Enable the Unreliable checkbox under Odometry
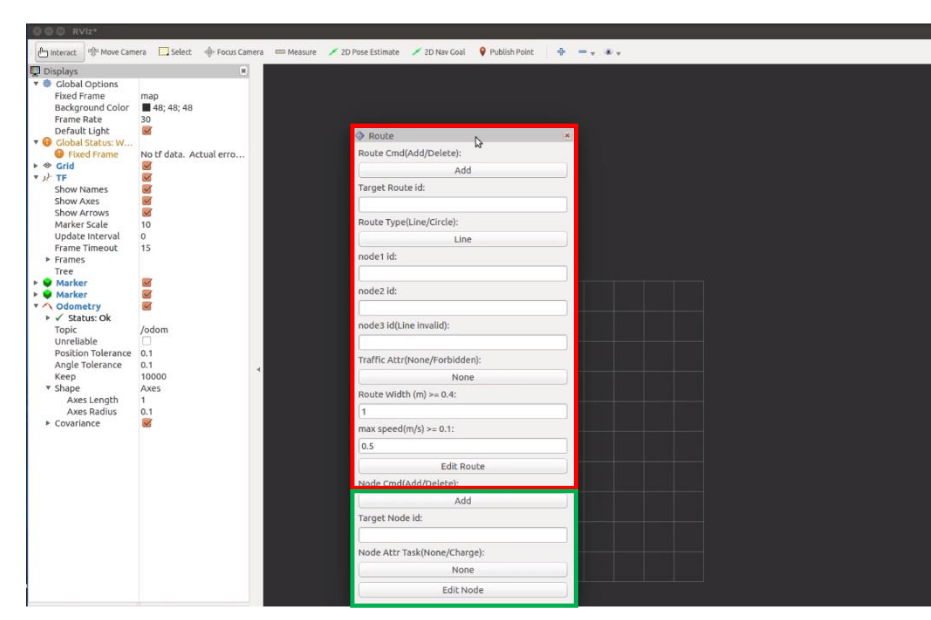Screen dimensions: 931x620 point(147,342)
